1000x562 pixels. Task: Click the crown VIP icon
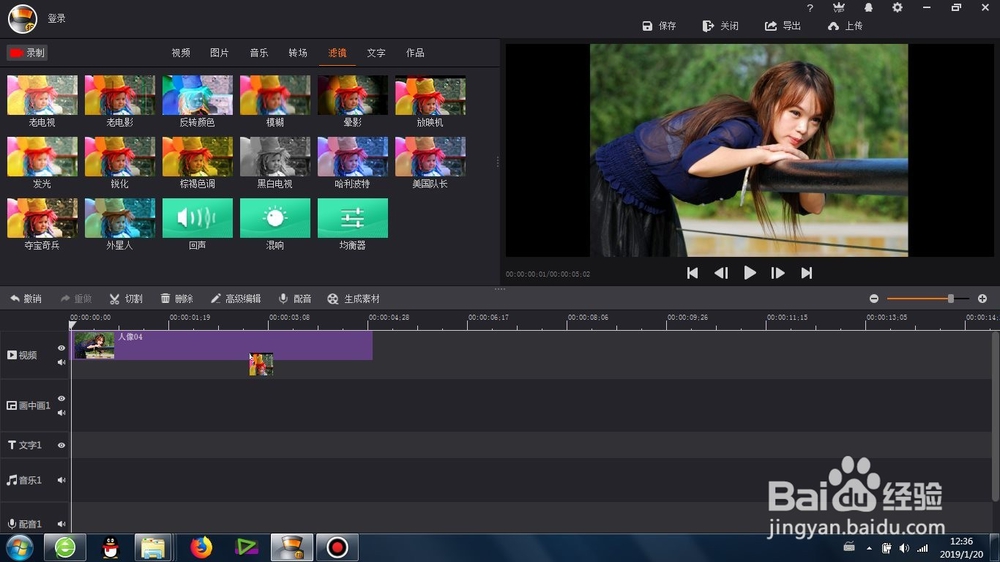839,8
